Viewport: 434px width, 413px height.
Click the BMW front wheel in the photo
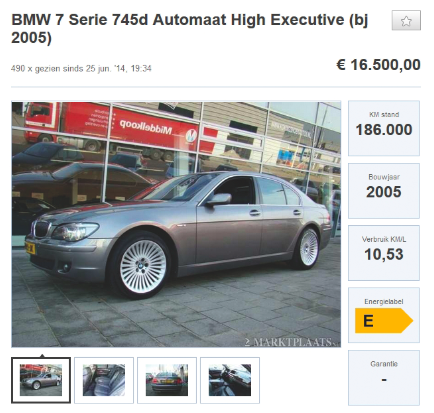[143, 266]
